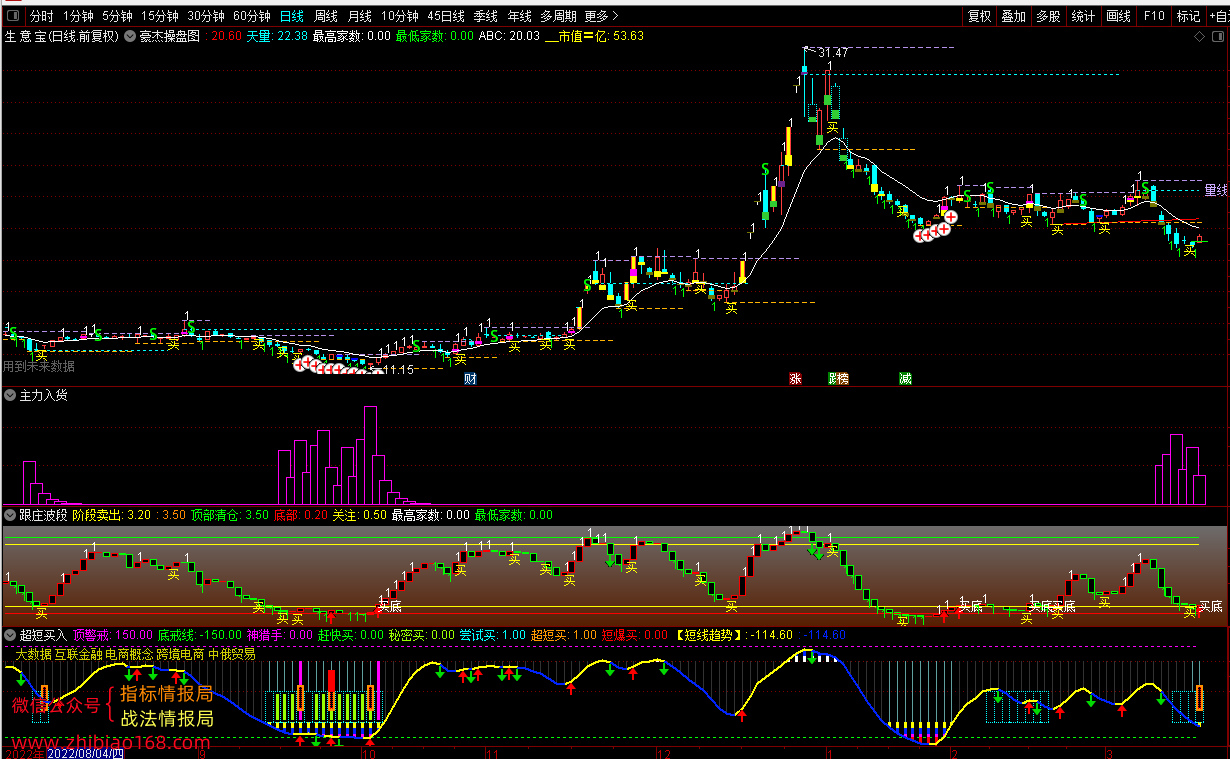Click the 31.47 high price label
Image resolution: width=1230 pixels, height=759 pixels.
[833, 52]
